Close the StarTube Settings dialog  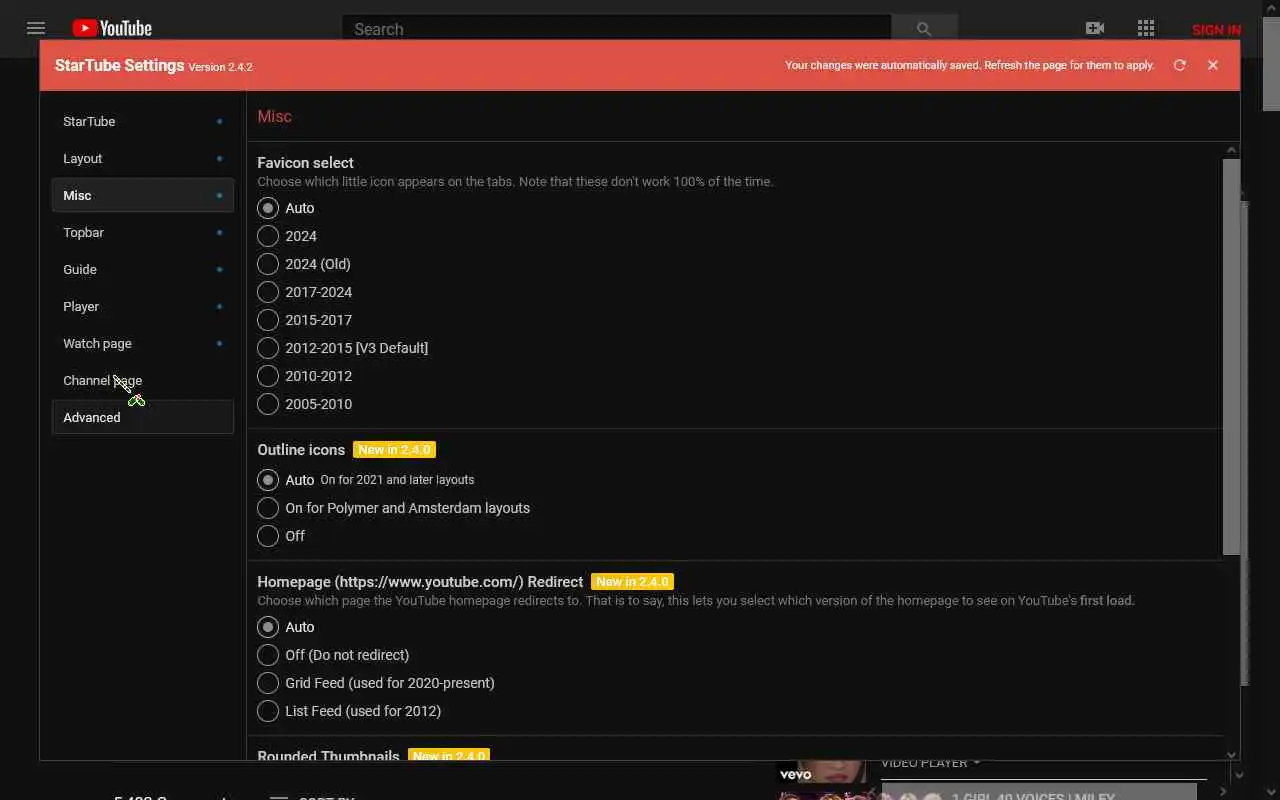point(1213,65)
